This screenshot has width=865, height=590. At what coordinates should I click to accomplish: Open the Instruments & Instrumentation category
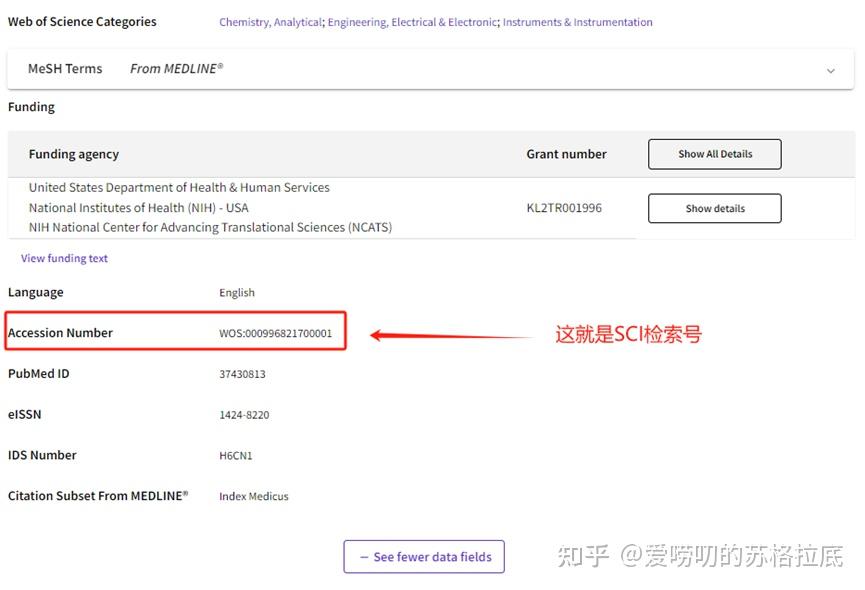click(577, 21)
